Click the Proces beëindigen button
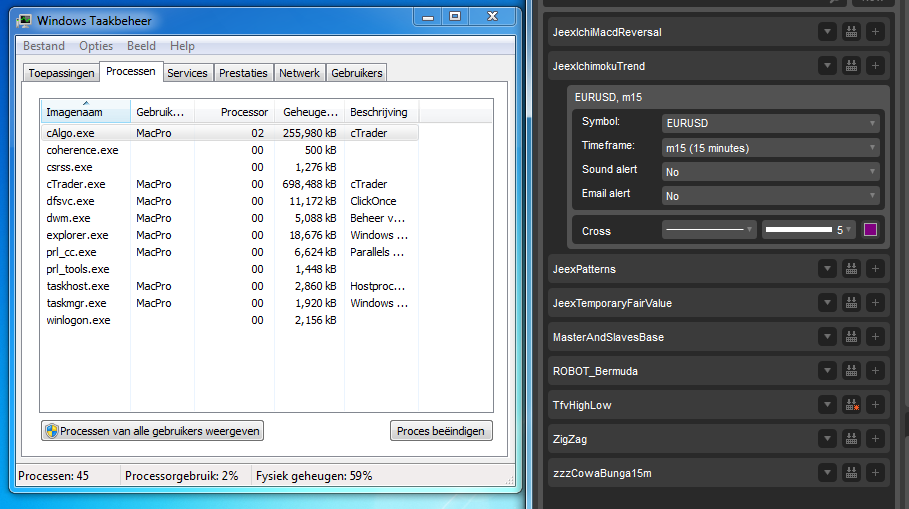The image size is (909, 509). coord(441,431)
